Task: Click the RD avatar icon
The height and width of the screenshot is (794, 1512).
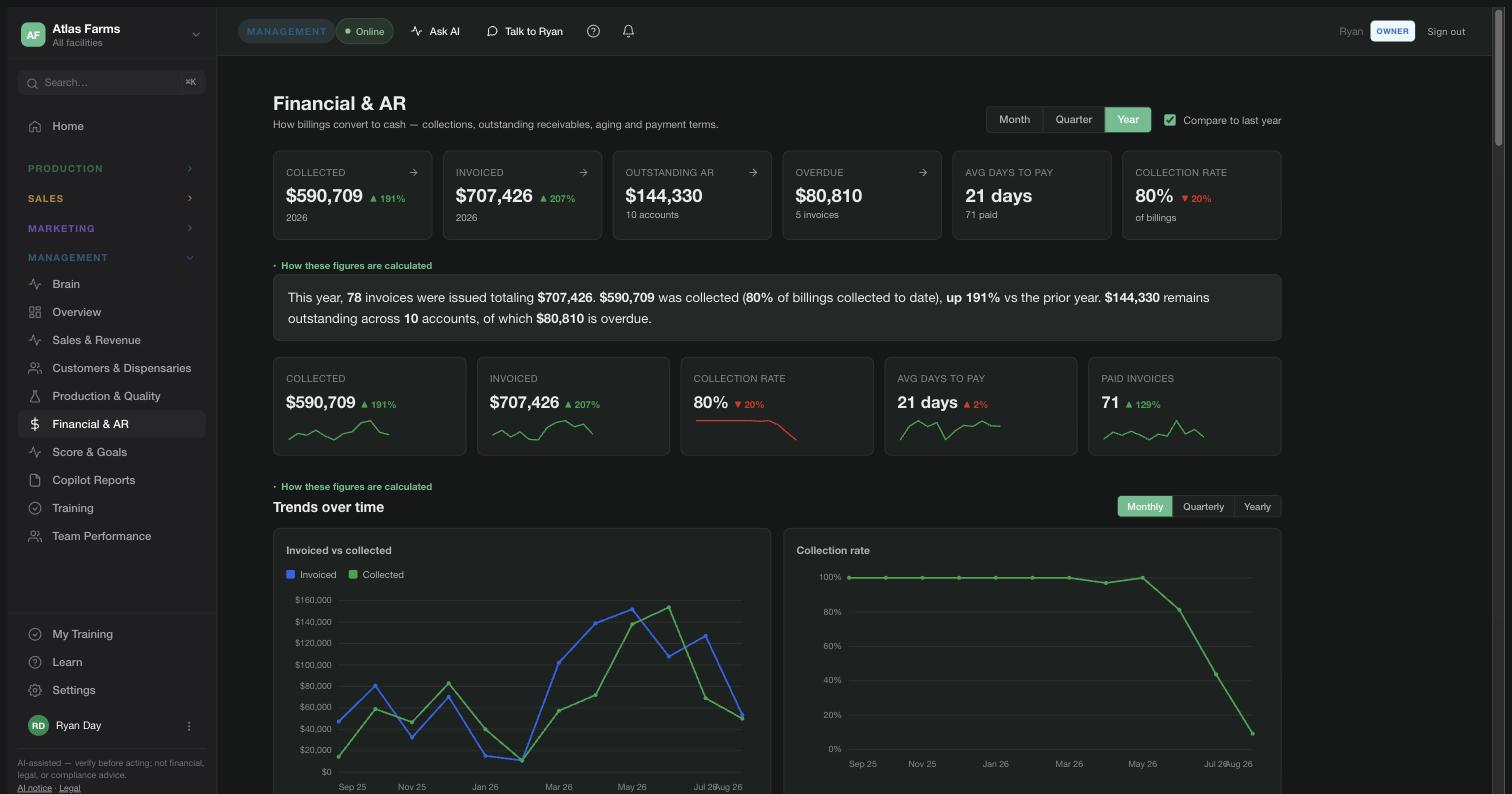Action: click(38, 726)
